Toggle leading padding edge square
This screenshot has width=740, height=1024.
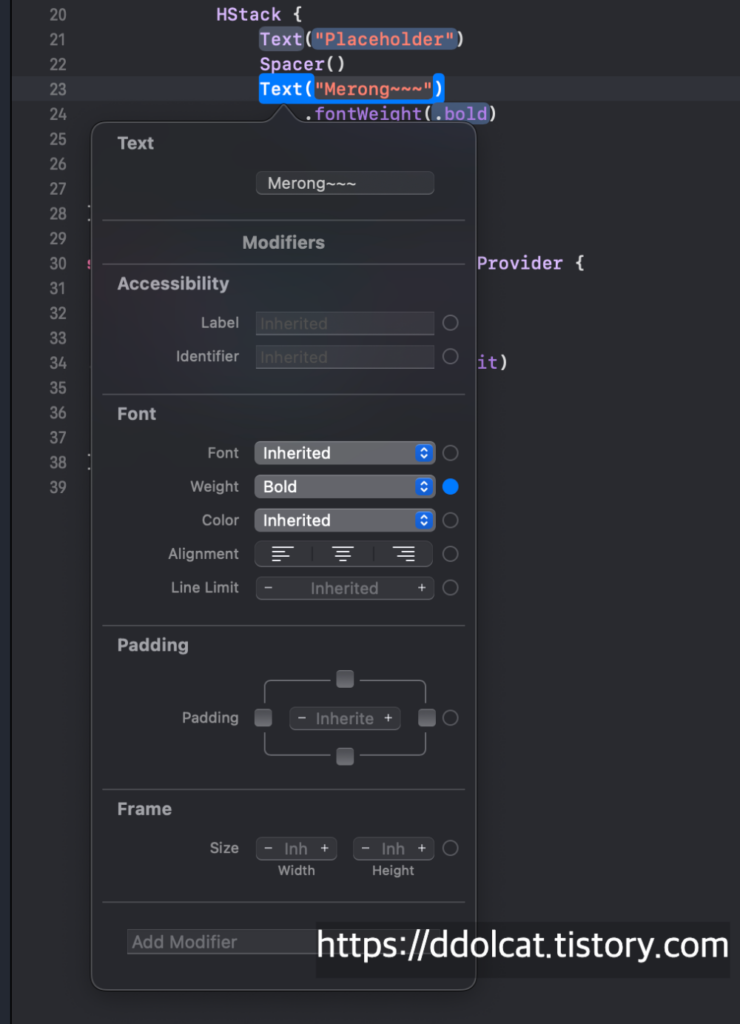(x=264, y=718)
